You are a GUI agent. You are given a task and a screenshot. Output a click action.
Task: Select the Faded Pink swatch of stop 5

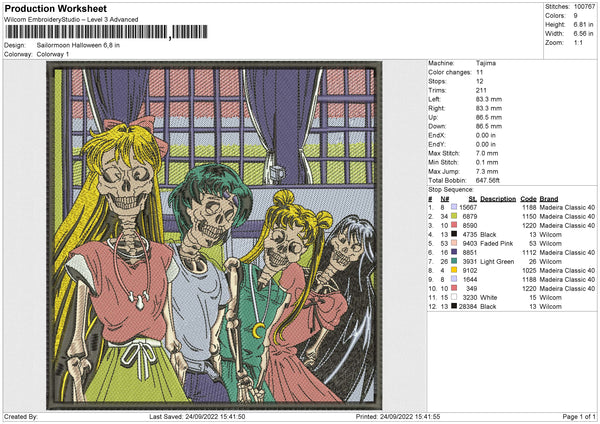click(454, 243)
